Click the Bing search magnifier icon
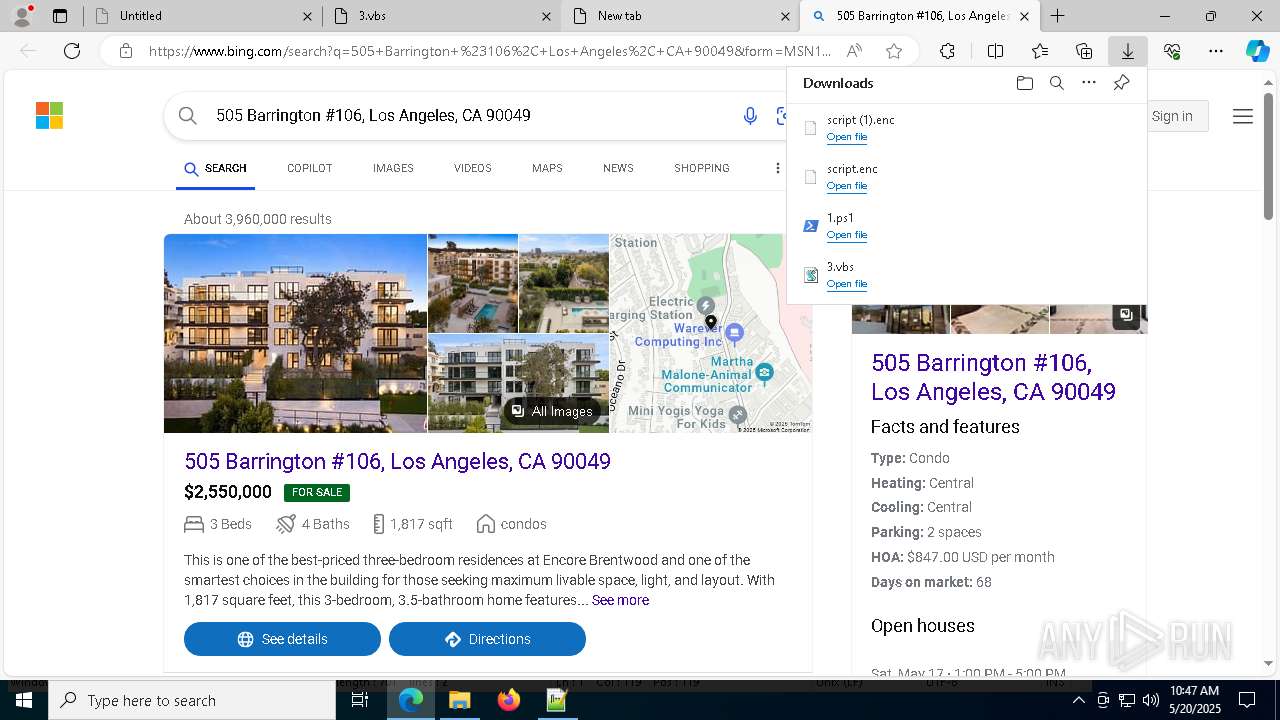Image resolution: width=1280 pixels, height=720 pixels. (187, 116)
